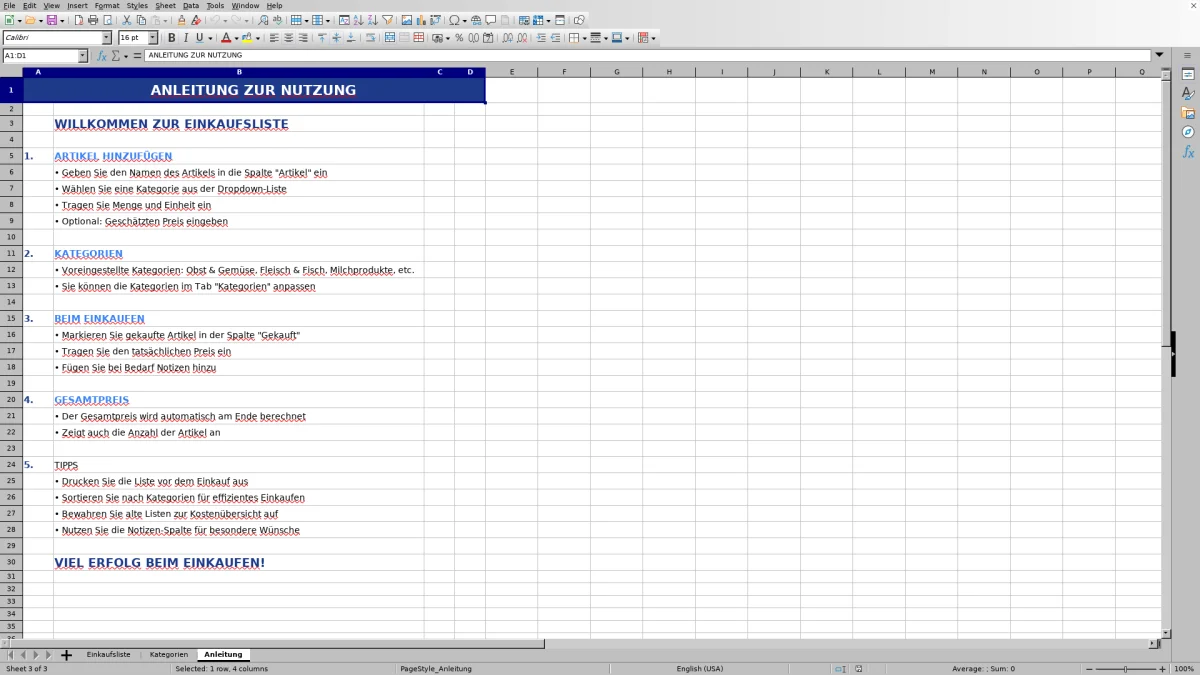Toggle bold formatting
The height and width of the screenshot is (675, 1200).
click(172, 37)
